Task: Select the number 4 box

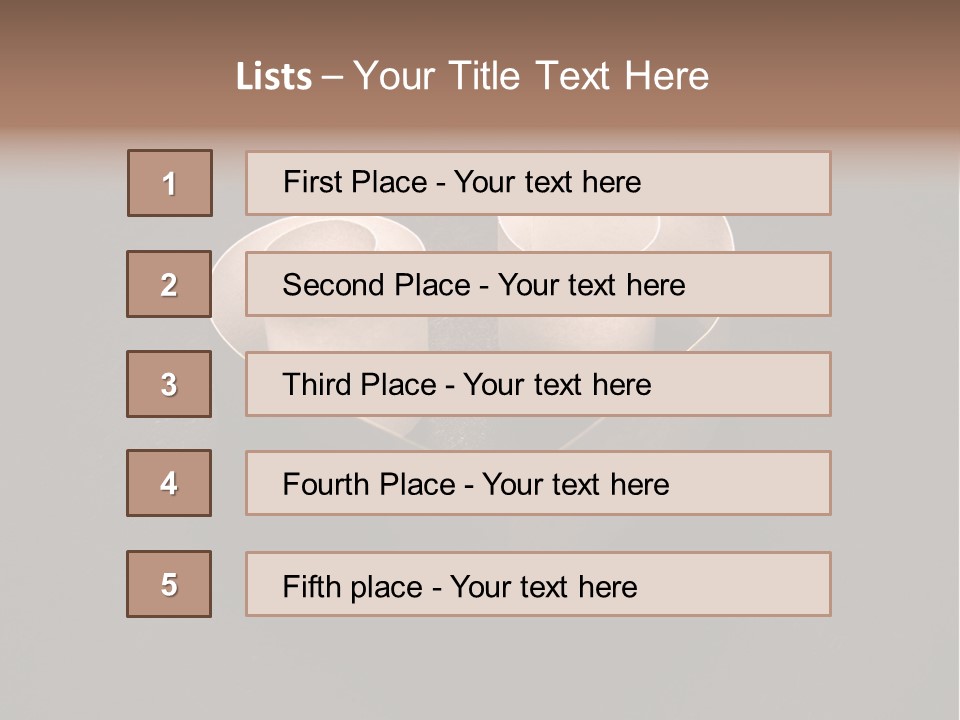Action: (169, 483)
